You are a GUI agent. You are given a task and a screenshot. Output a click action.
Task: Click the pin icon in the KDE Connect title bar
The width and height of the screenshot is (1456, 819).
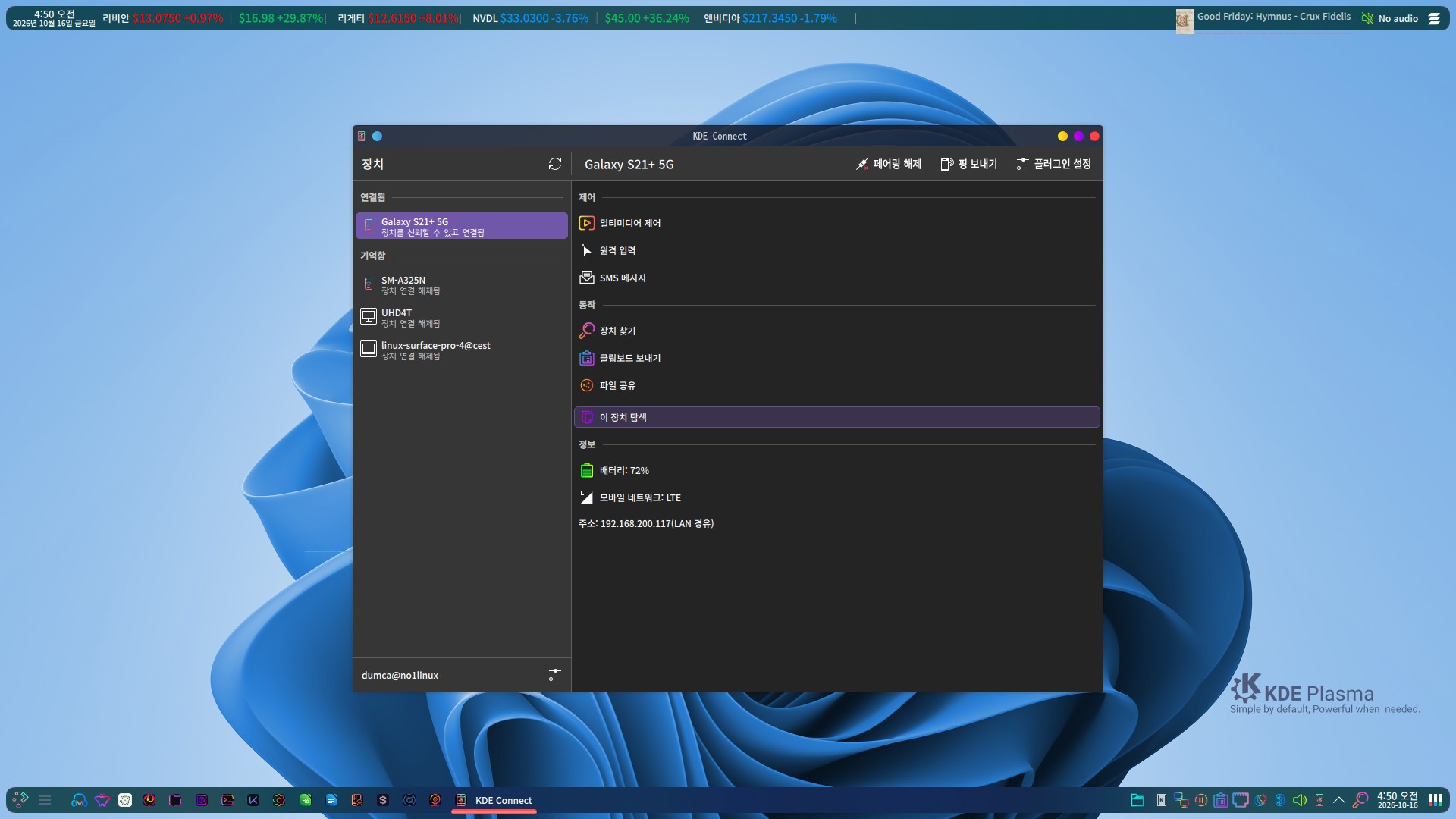click(377, 136)
